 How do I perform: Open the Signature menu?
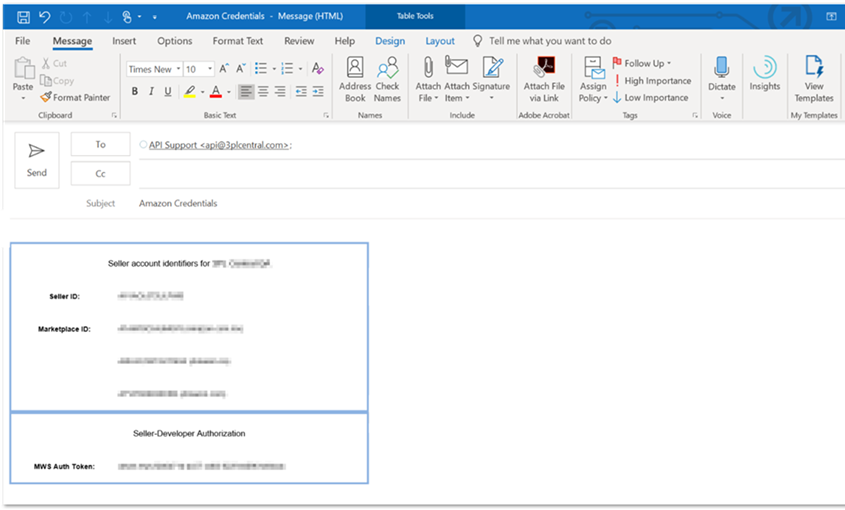tap(491, 80)
